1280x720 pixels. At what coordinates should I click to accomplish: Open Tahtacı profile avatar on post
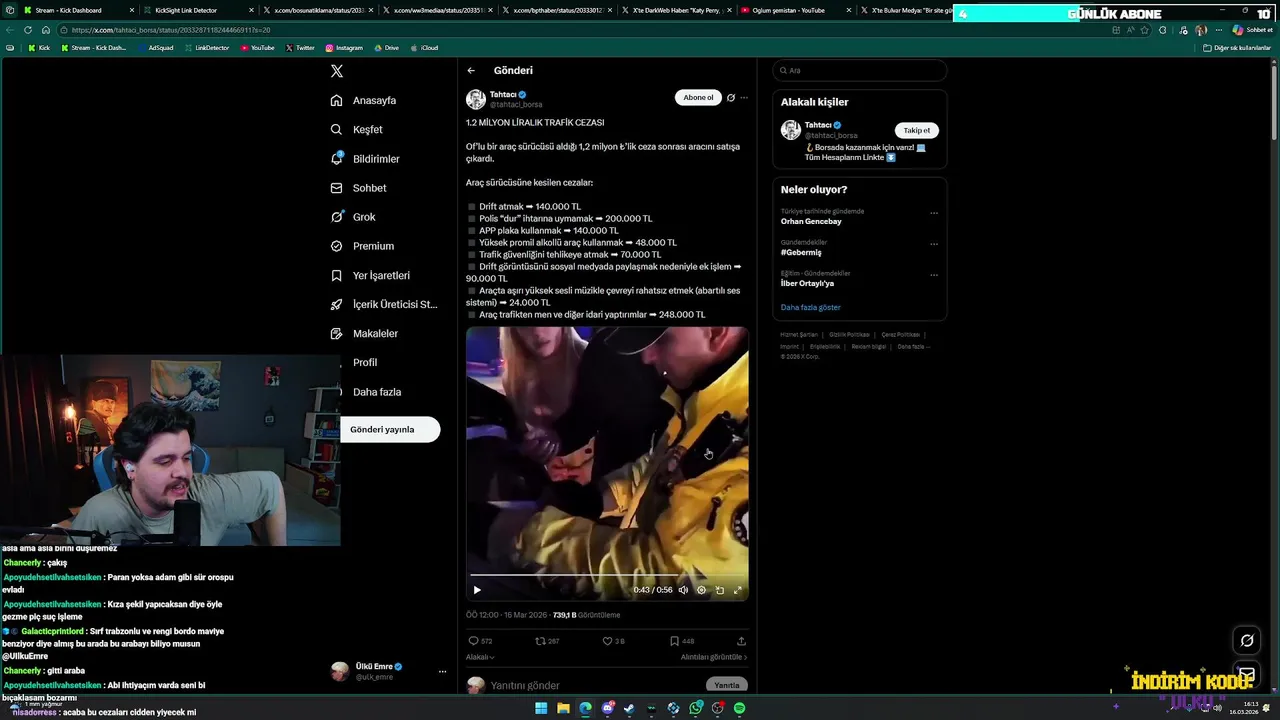[x=476, y=99]
